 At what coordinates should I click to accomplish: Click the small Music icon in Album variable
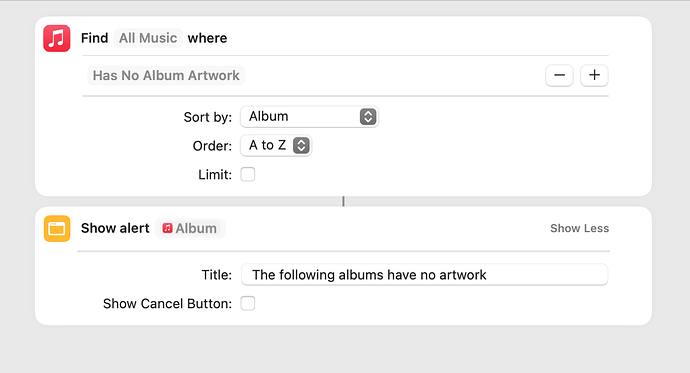pos(167,228)
